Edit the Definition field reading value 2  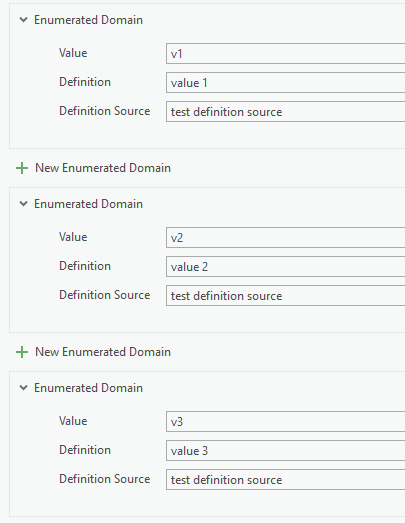coord(286,267)
